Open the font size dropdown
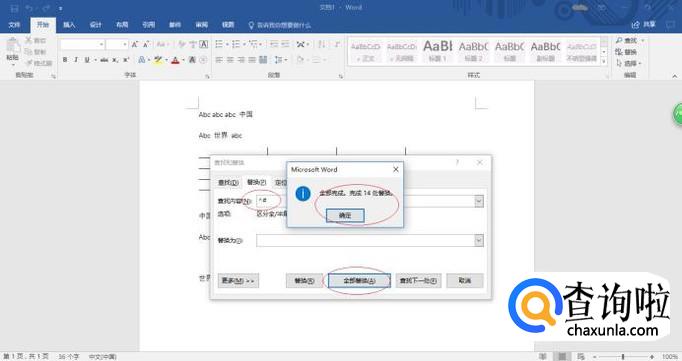This screenshot has height=361, width=682. point(125,44)
